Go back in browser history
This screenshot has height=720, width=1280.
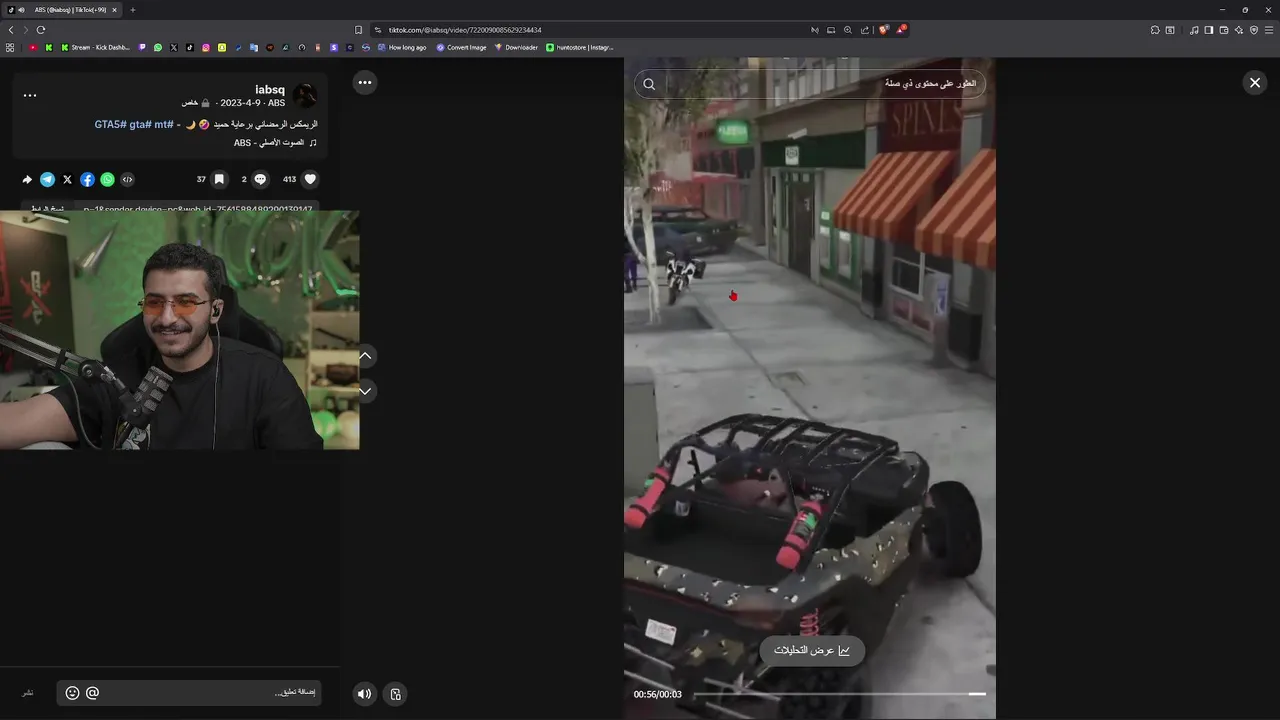[11, 30]
